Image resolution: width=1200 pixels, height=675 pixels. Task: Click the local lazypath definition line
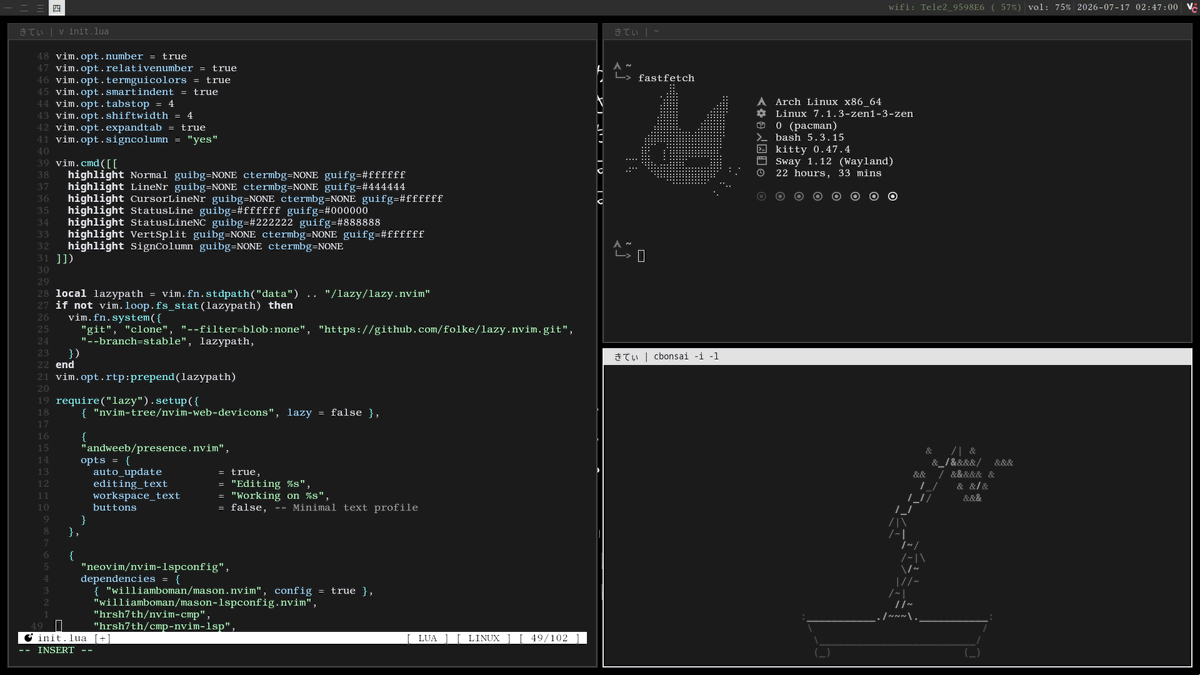pos(242,294)
